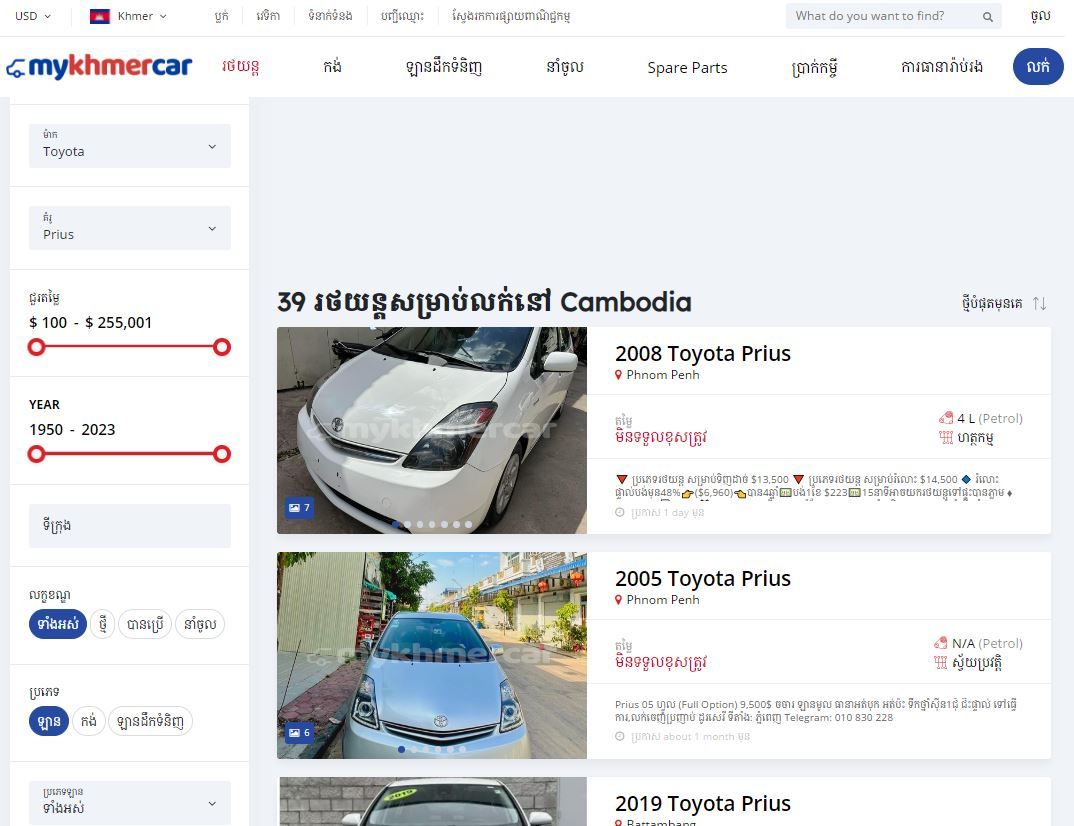Screen dimensions: 1074x826
Task: Click the white 2008 Prius photo
Action: [x=432, y=430]
